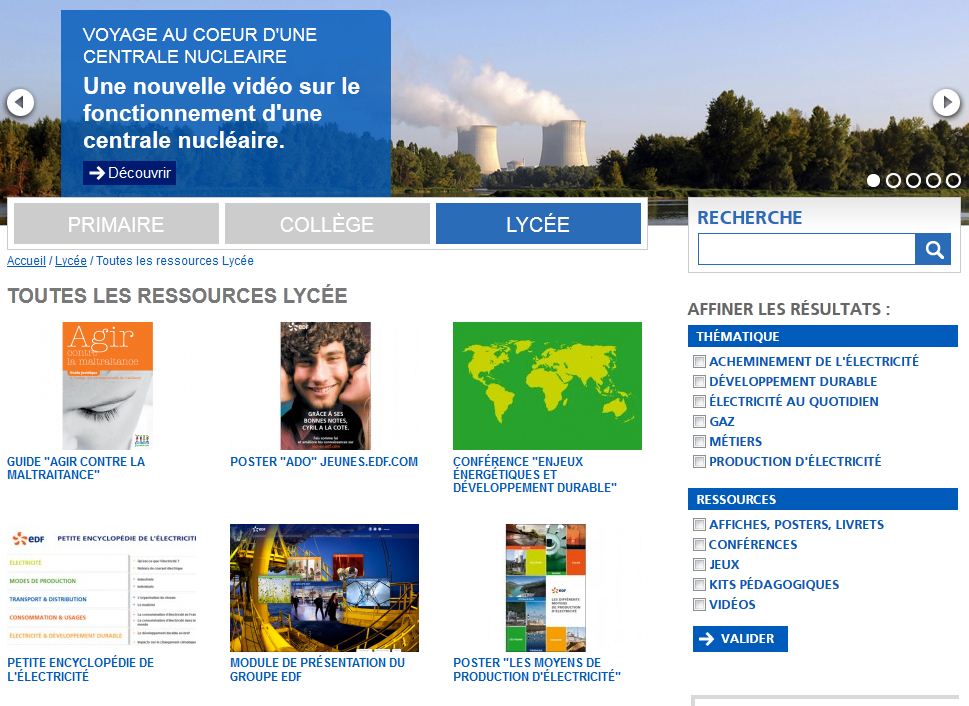Open EDF group presentation module thumbnail
The image size is (969, 706).
(324, 588)
